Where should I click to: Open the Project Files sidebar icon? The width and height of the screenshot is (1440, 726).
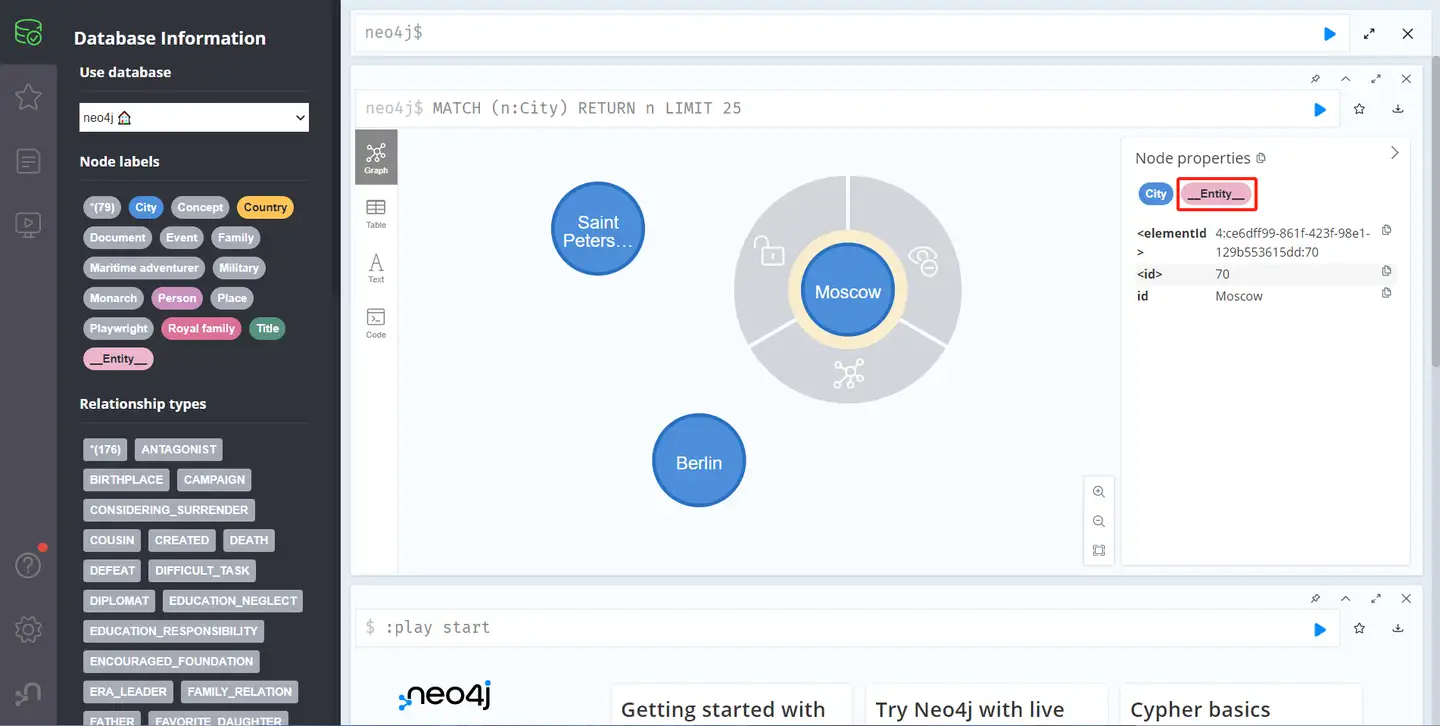28,161
